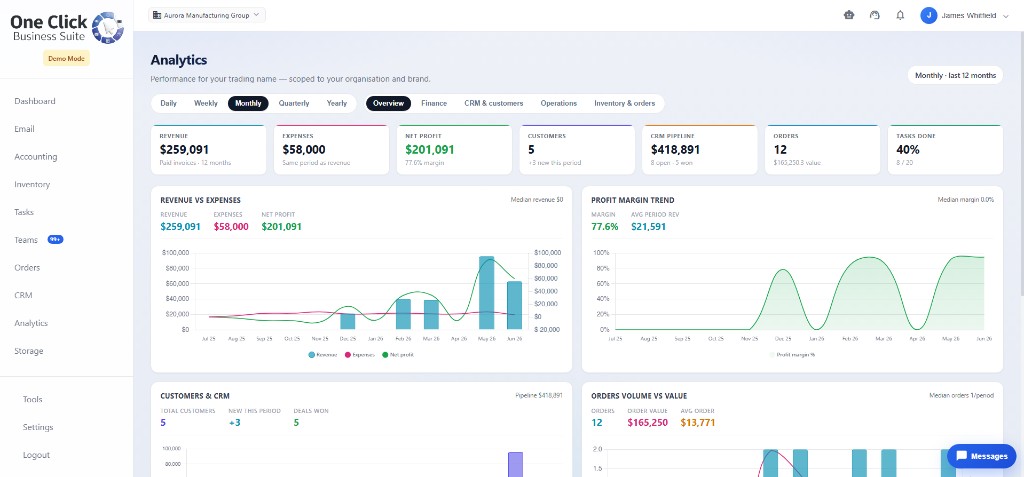1024x477 pixels.
Task: Click the Revenue $259,091 summary card
Action: (x=208, y=150)
